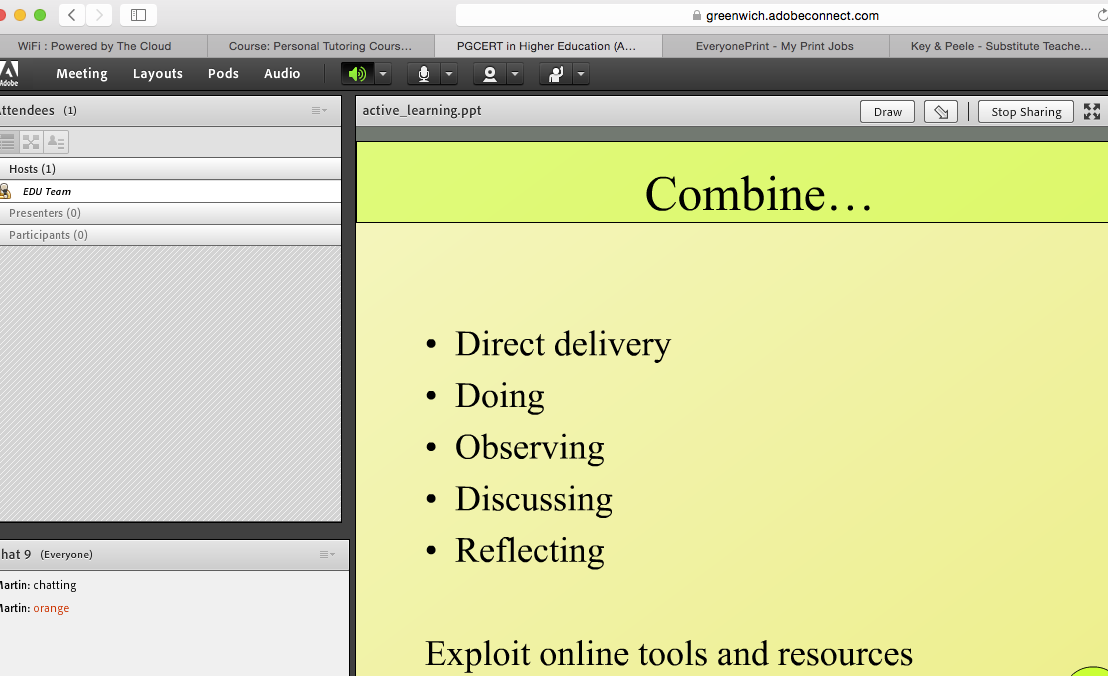Toggle the microphone button
Viewport: 1108px width, 676px height.
424,74
